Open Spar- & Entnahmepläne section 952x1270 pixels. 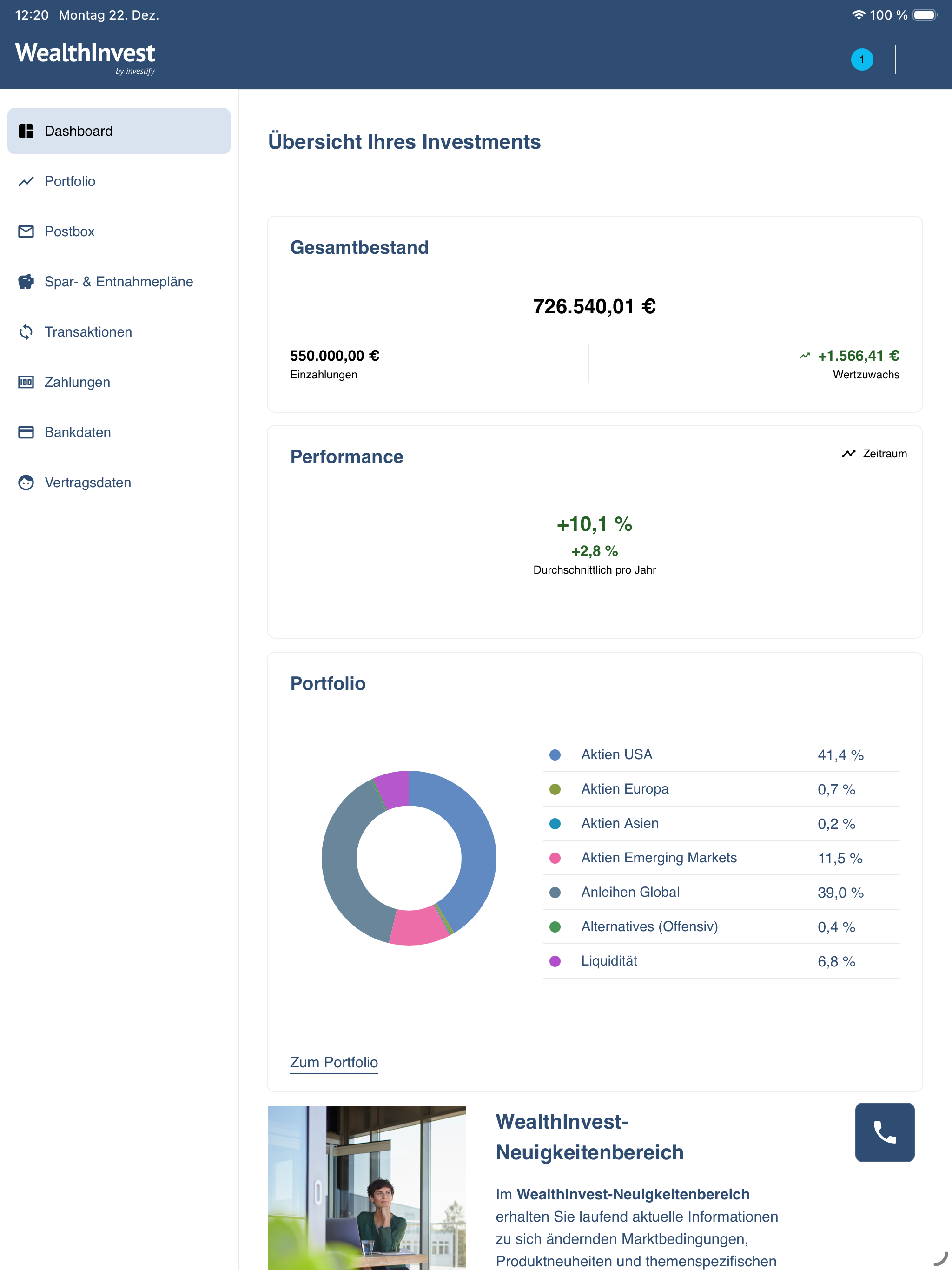tap(119, 282)
